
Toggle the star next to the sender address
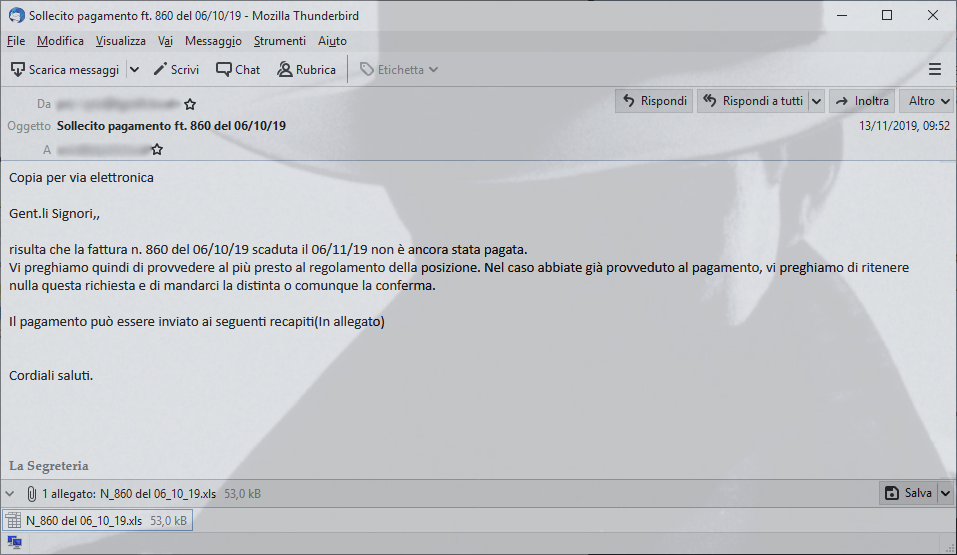[x=190, y=104]
